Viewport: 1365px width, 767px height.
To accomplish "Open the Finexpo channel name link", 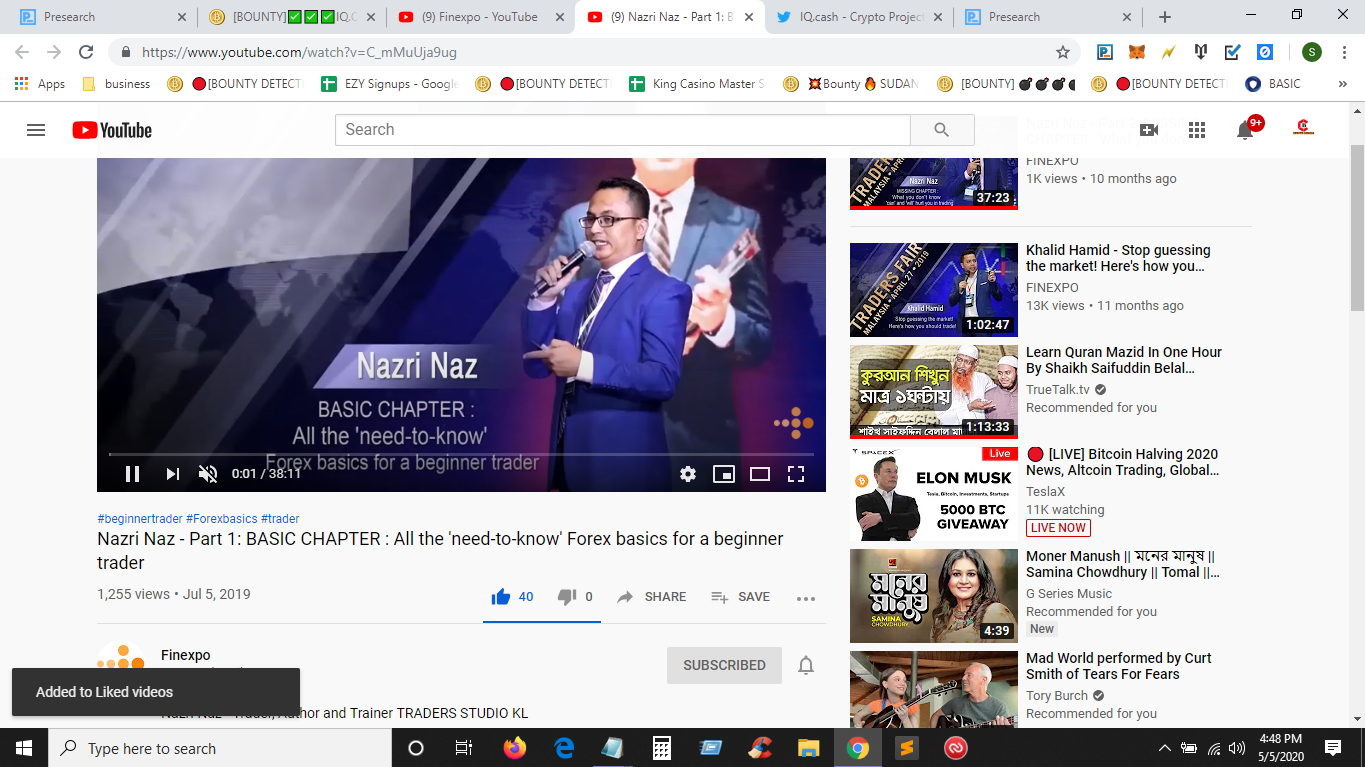I will [x=186, y=655].
